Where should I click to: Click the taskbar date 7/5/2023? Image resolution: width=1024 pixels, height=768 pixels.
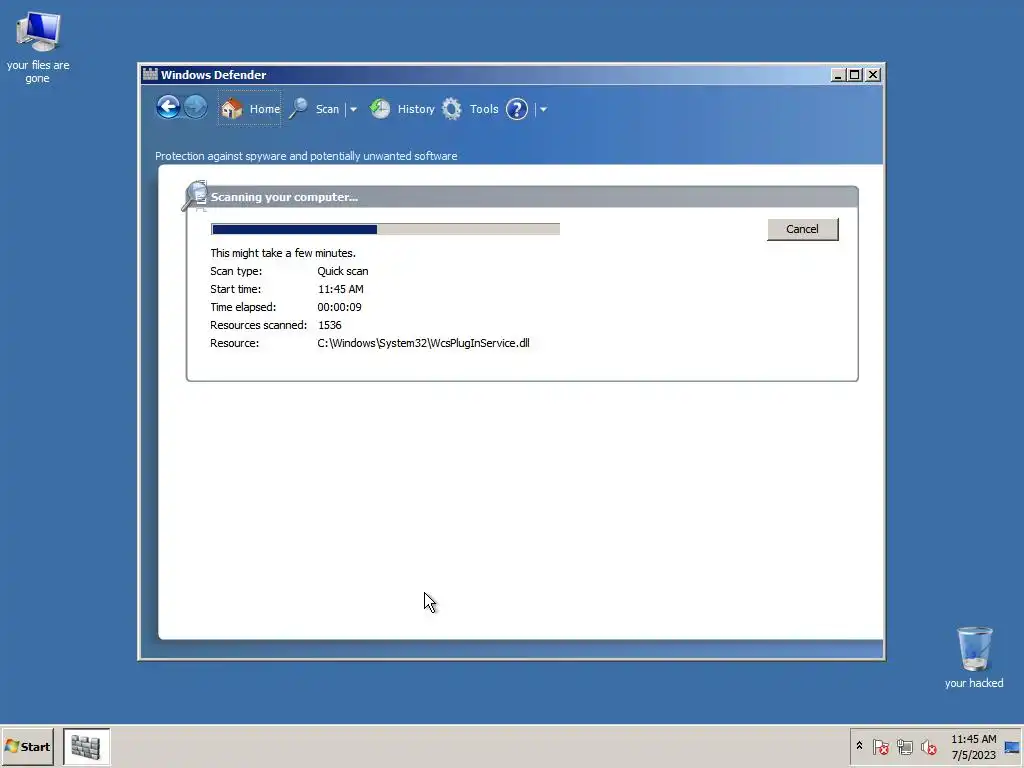point(973,755)
